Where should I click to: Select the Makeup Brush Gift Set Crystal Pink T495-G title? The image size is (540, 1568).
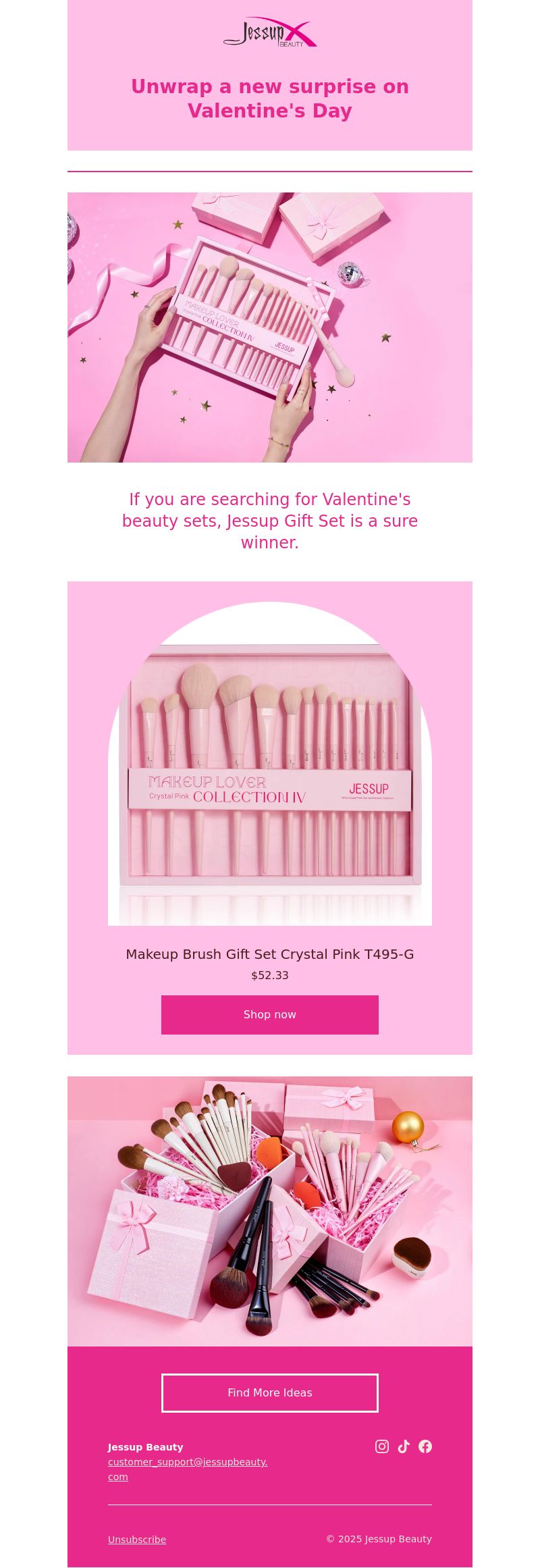(270, 954)
